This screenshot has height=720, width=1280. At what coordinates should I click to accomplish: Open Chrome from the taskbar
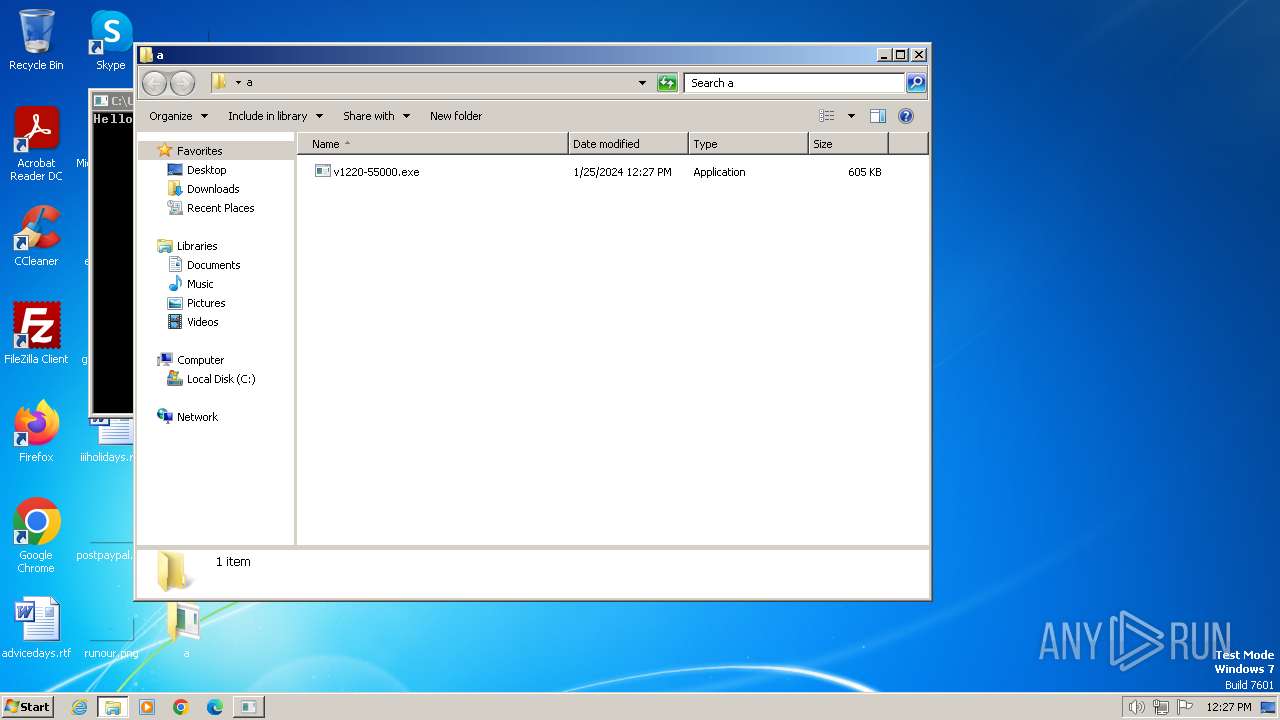pos(181,707)
